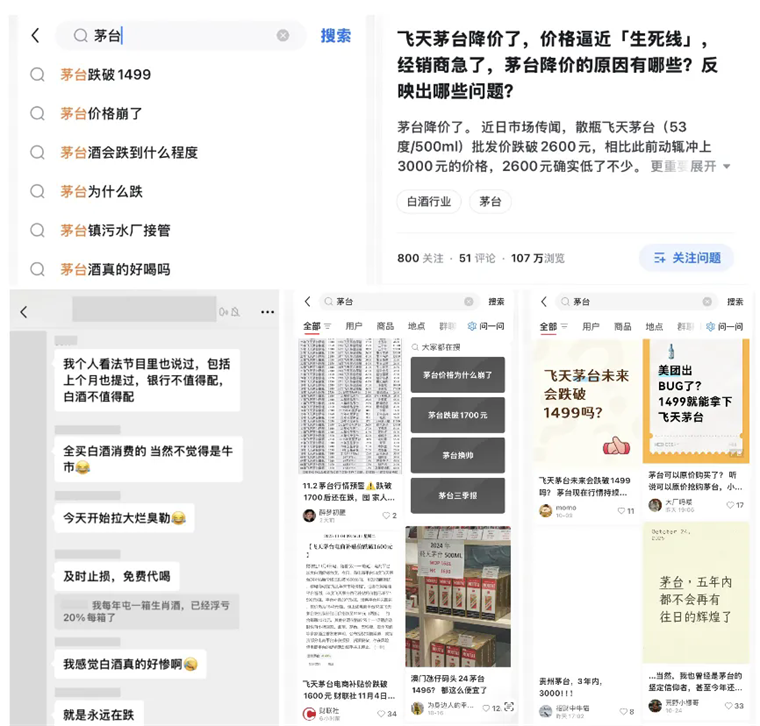Tap the 茅台换帅 trending topic

pyautogui.click(x=457, y=455)
